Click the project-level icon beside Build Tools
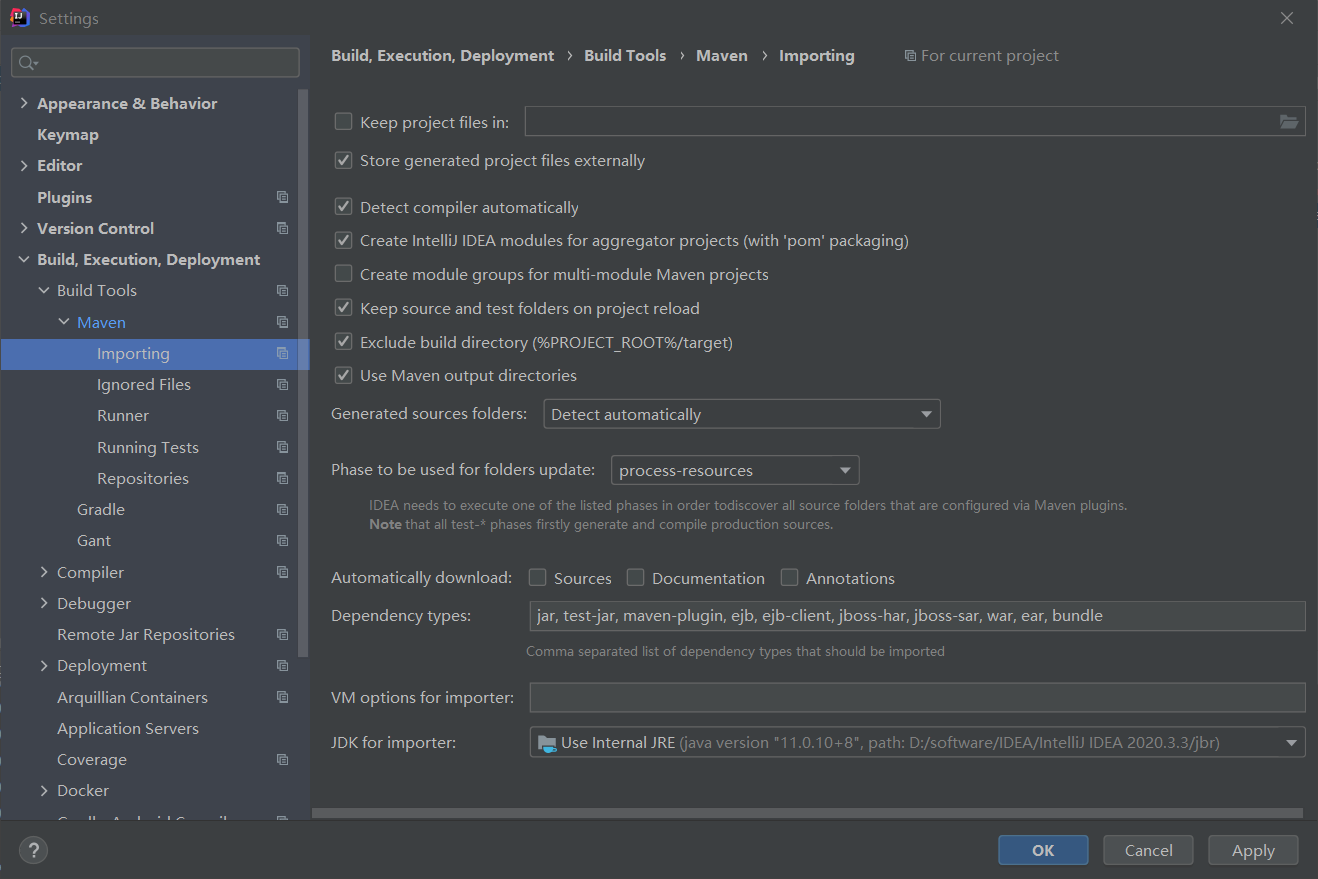 coord(283,290)
